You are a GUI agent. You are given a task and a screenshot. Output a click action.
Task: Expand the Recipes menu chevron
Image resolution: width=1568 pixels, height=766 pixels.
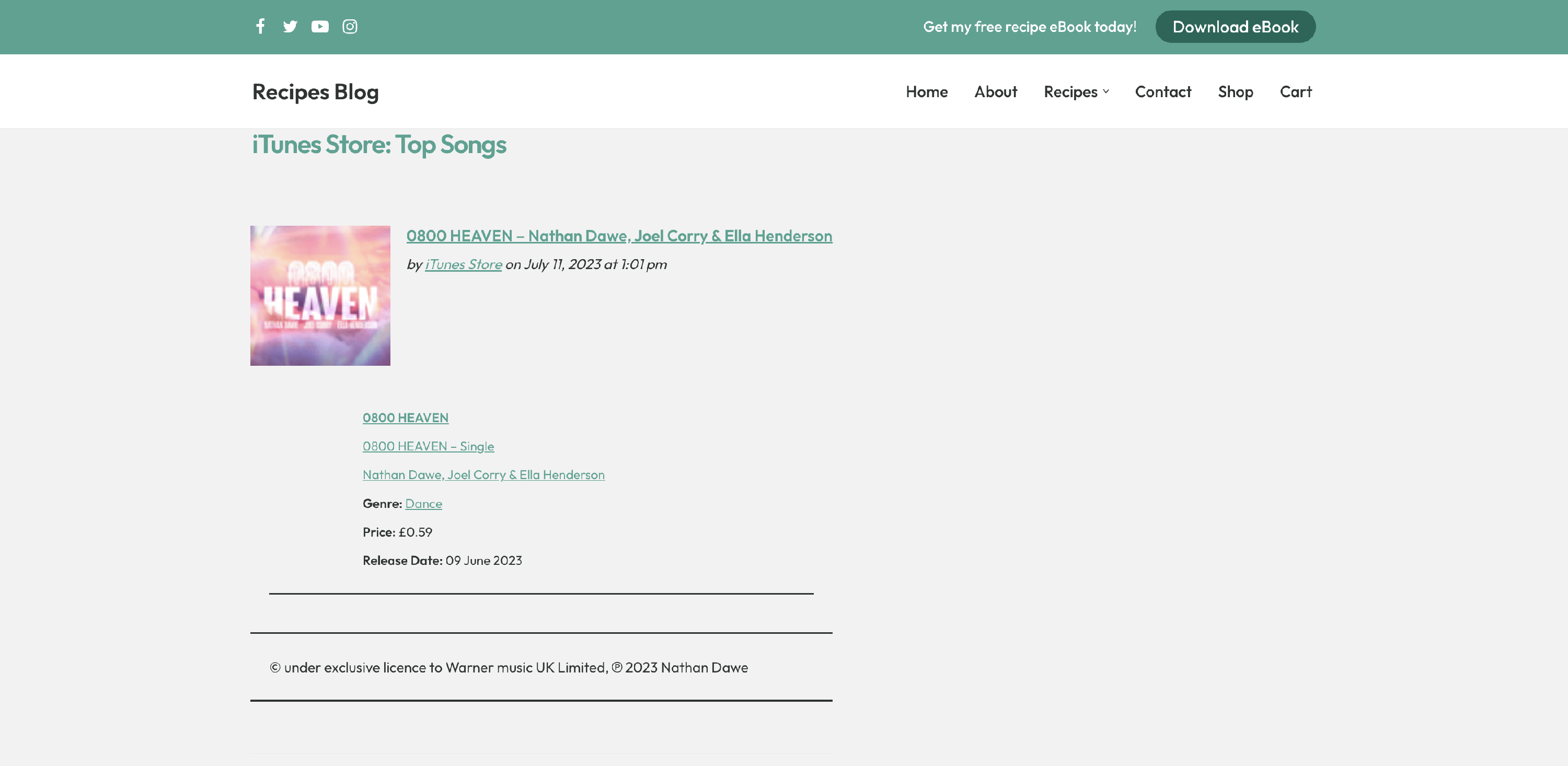pos(1106,91)
